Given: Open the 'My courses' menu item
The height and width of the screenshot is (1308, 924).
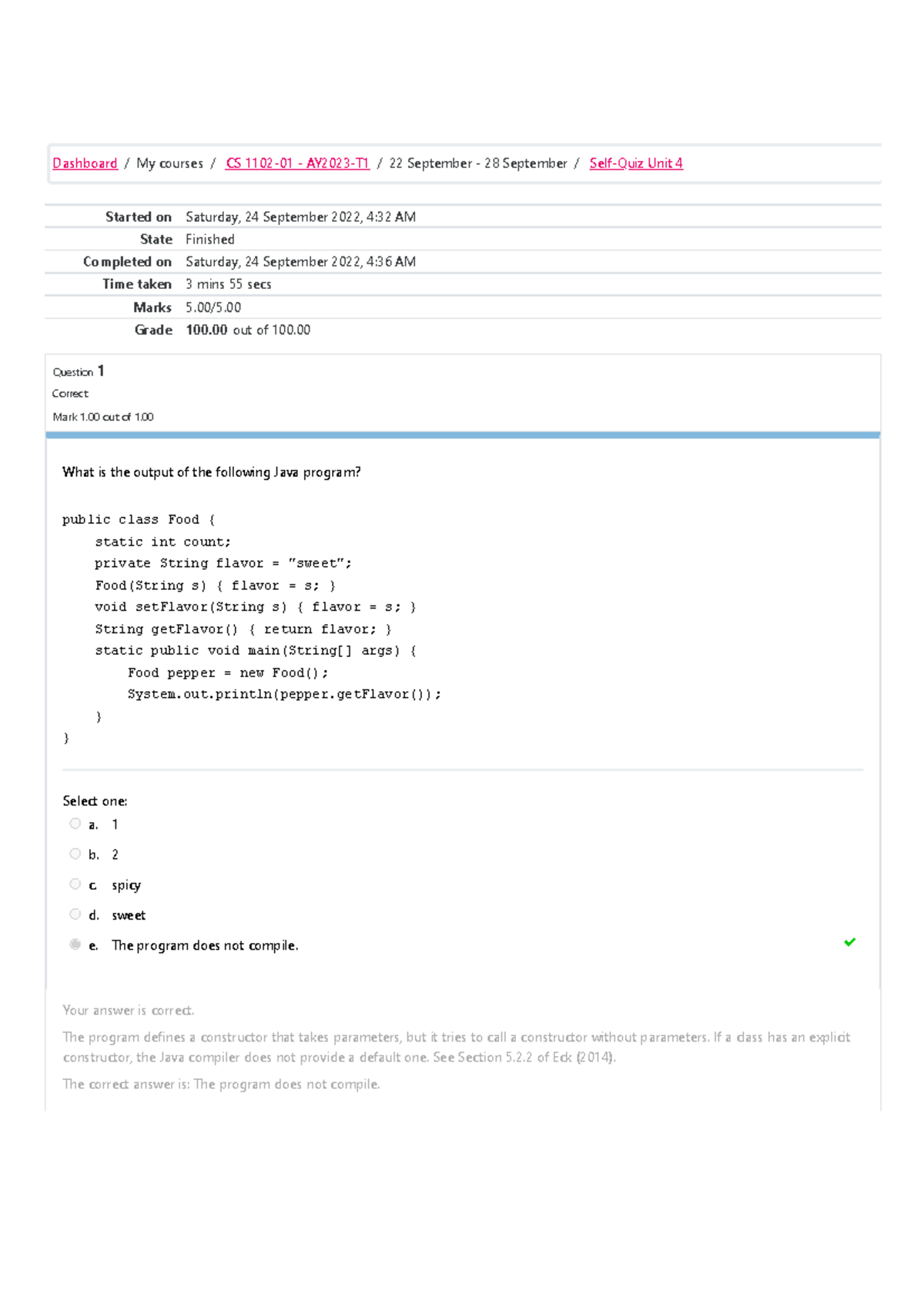Looking at the screenshot, I should pyautogui.click(x=169, y=163).
